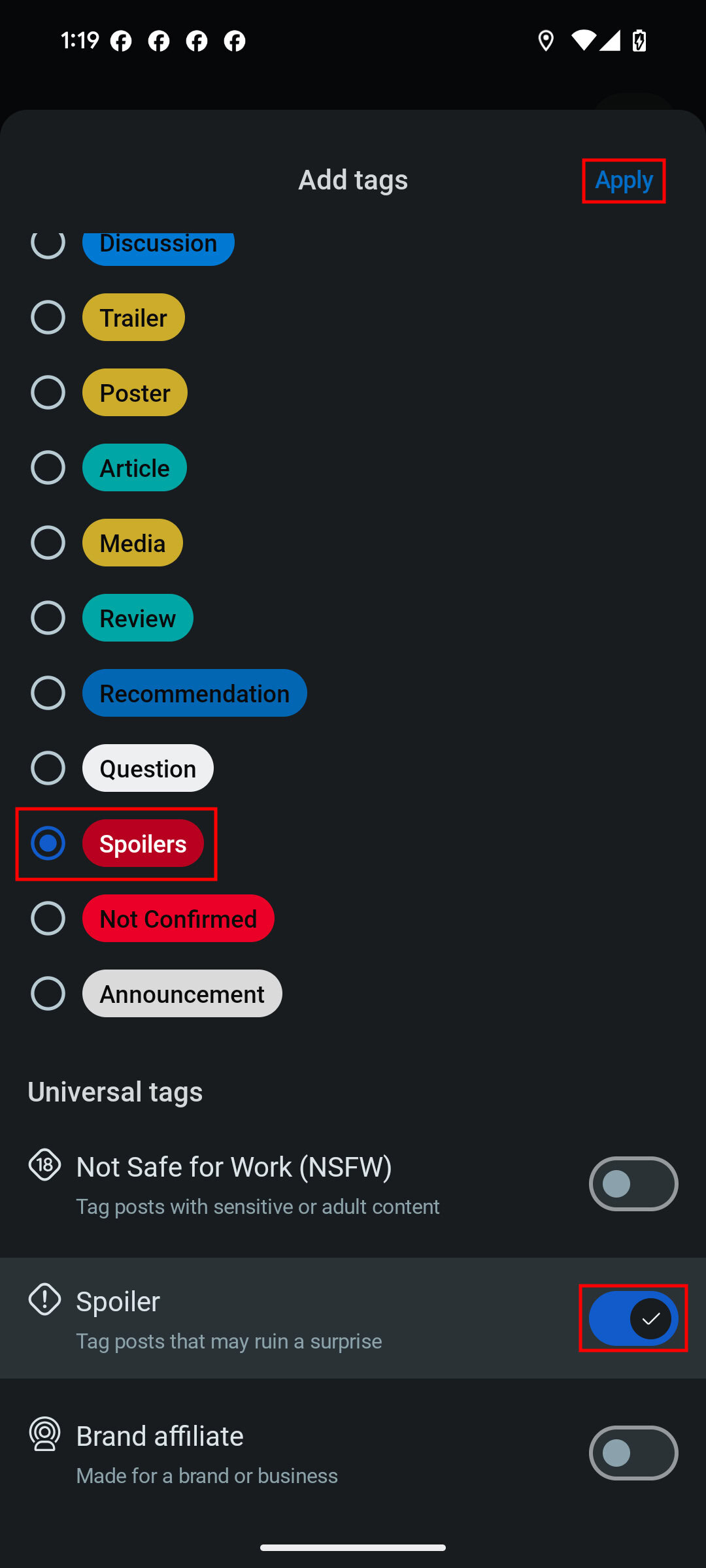Turn off the Spoiler universal tag switch
This screenshot has width=706, height=1568.
(633, 1318)
